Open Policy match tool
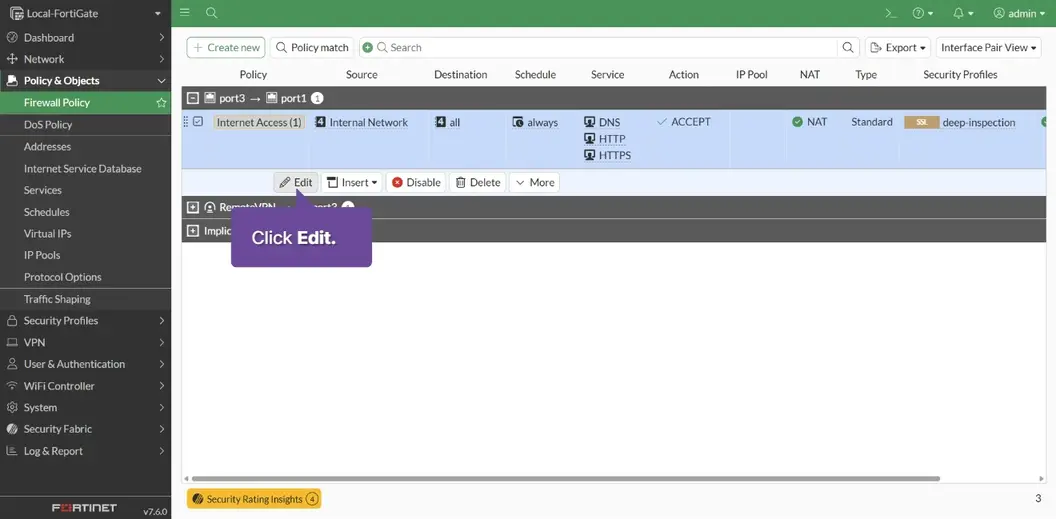Viewport: 1056px width, 519px height. [312, 48]
